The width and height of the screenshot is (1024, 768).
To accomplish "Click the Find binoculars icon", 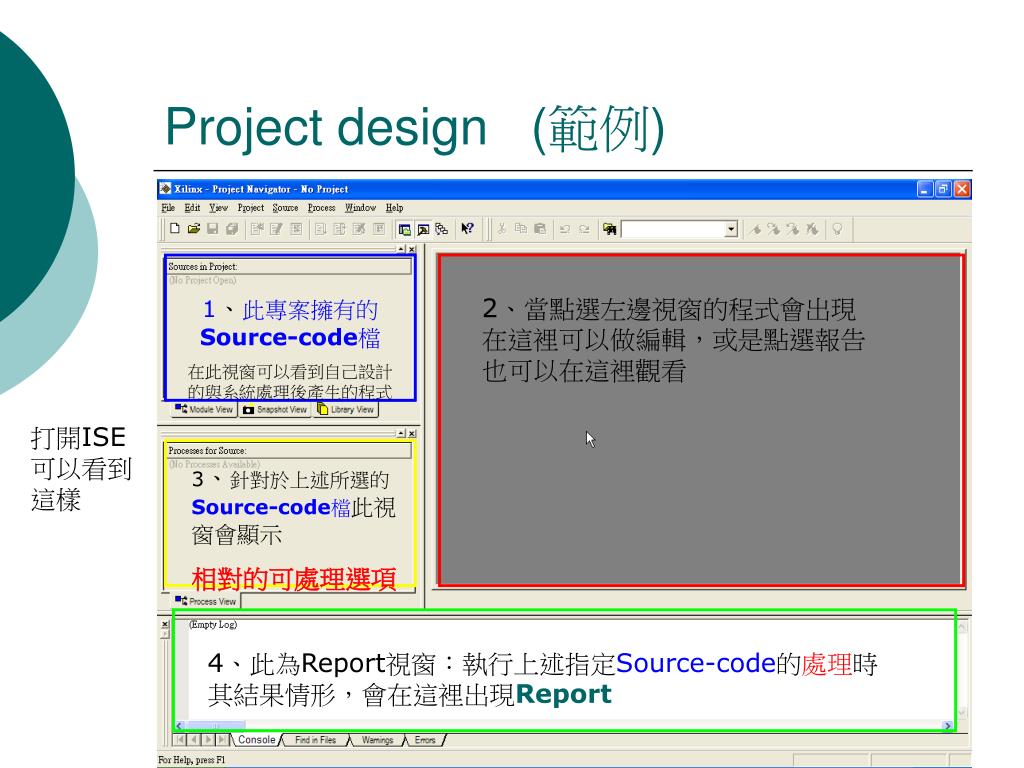I will 609,229.
